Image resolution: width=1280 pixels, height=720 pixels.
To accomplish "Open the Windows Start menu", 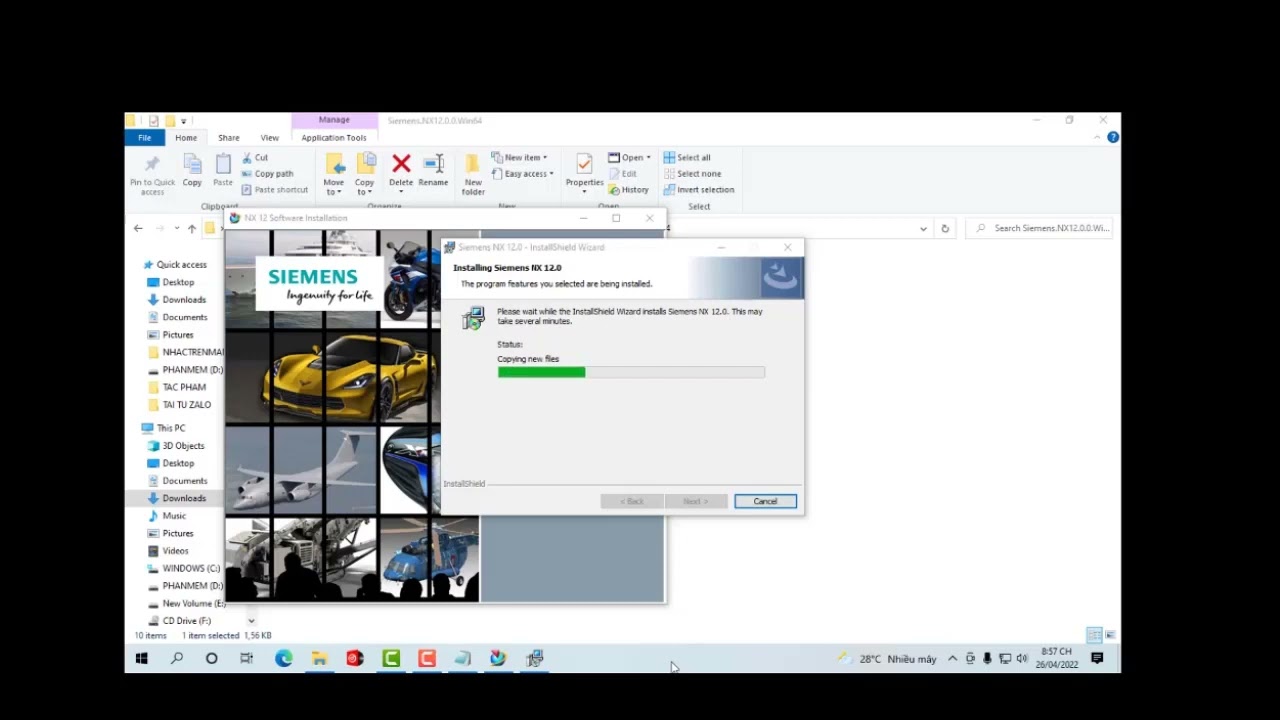I will [141, 658].
